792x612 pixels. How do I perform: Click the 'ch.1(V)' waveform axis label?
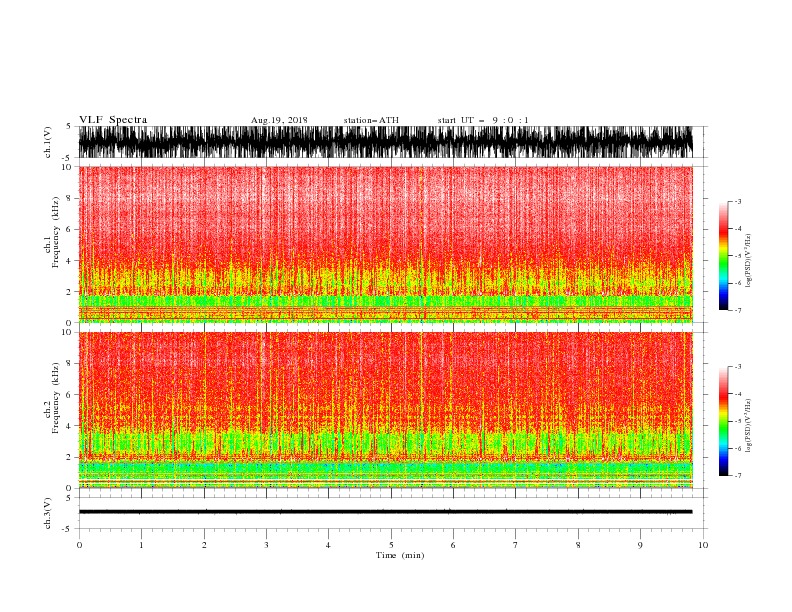pyautogui.click(x=48, y=142)
